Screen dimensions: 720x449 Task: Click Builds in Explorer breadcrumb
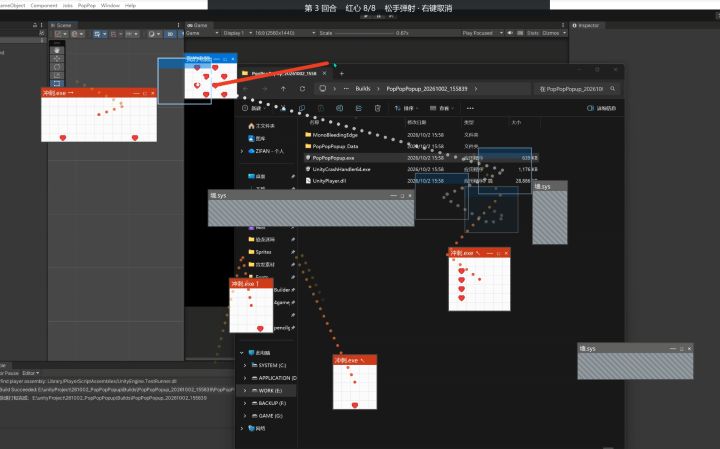click(363, 89)
